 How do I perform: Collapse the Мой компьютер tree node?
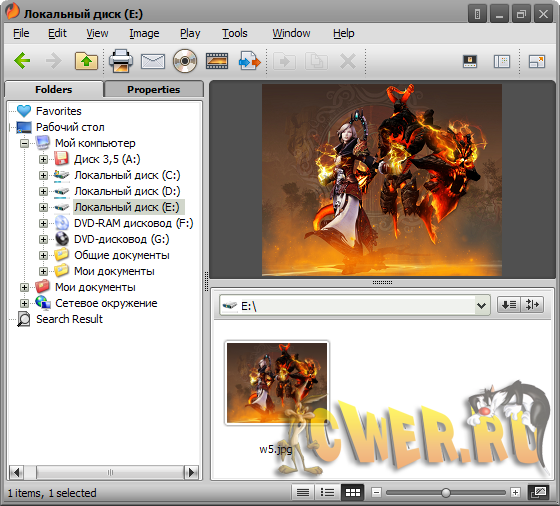coord(24,144)
